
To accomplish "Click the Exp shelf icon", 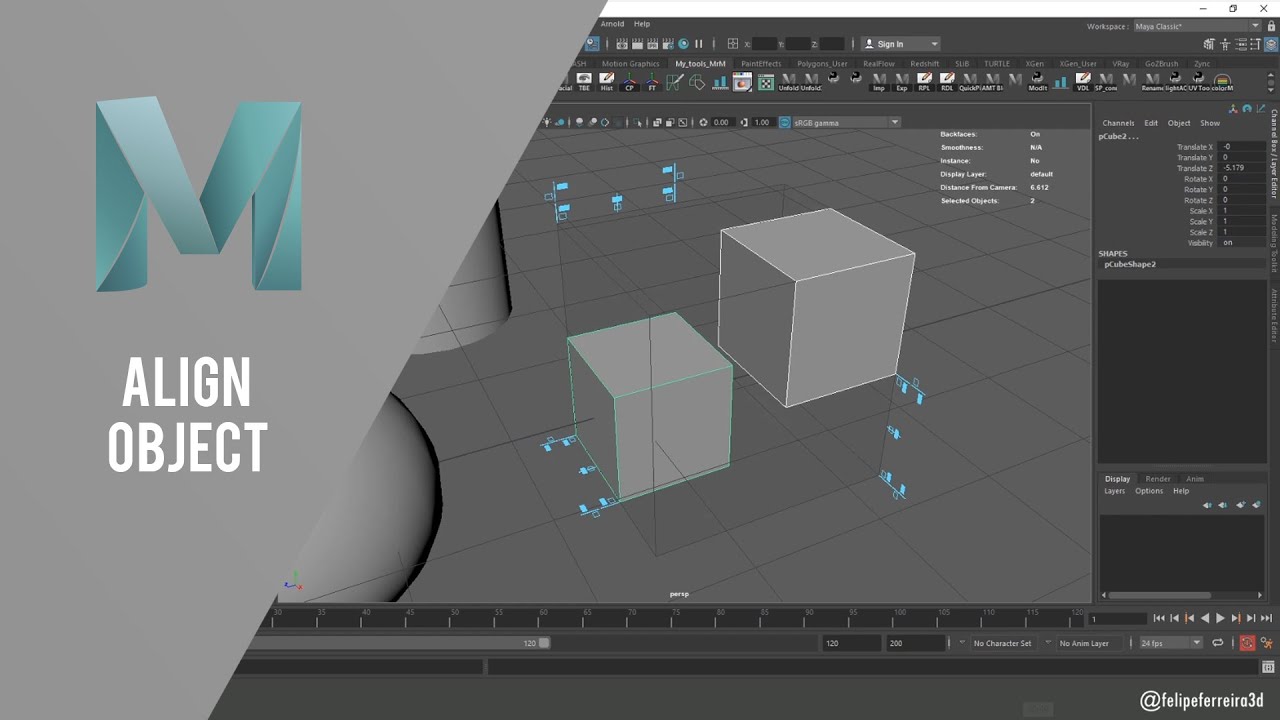I will [x=902, y=81].
